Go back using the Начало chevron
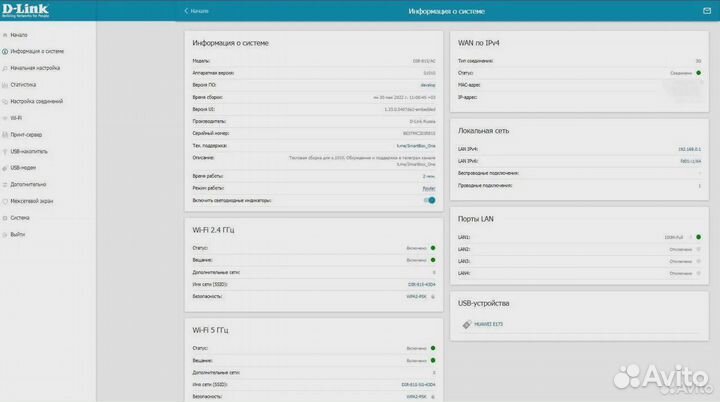Screen dimensions: 720x402 186,11
